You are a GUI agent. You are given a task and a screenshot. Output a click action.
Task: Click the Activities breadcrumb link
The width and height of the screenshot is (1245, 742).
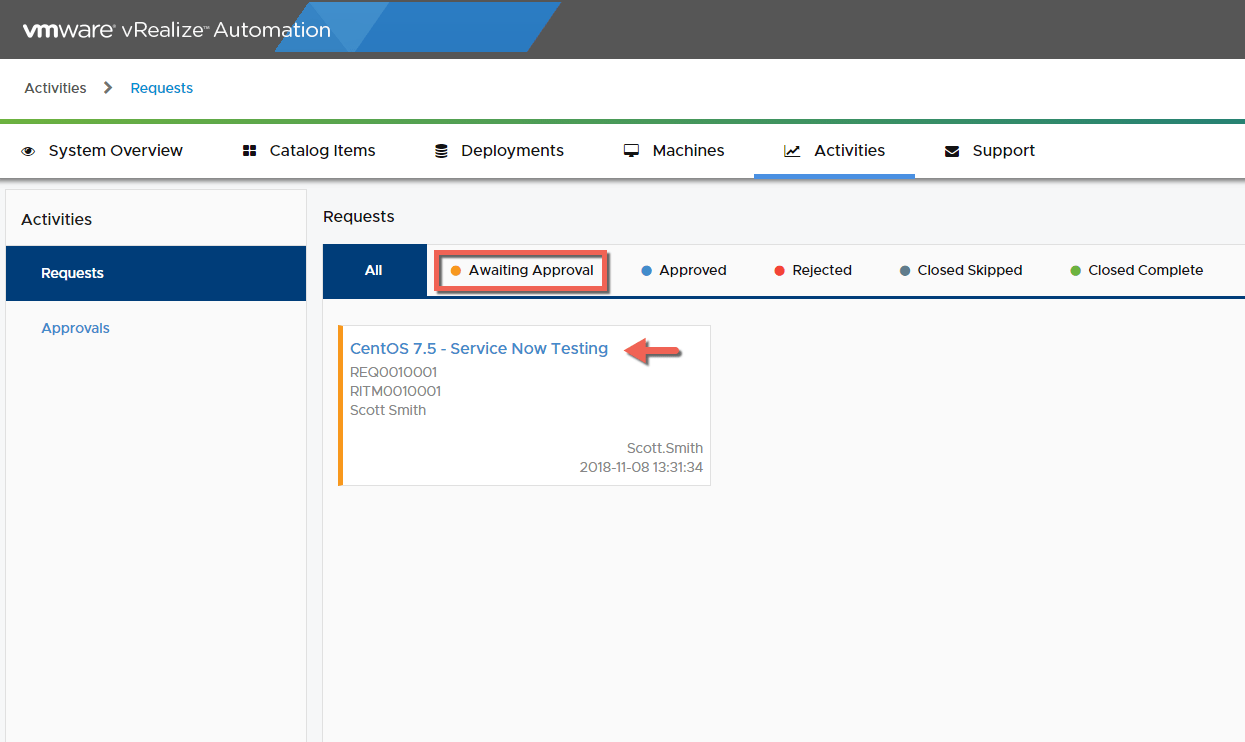[x=55, y=88]
